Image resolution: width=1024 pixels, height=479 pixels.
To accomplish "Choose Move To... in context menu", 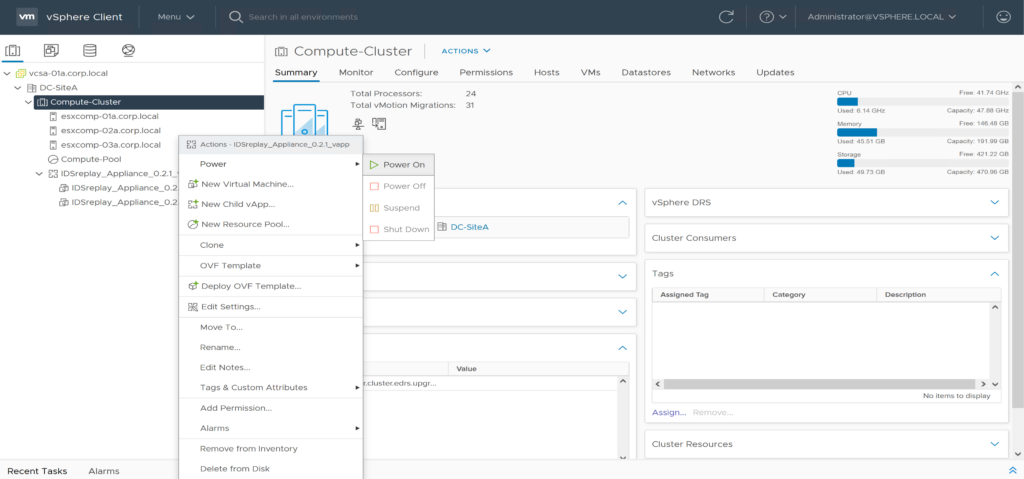I will (271, 327).
